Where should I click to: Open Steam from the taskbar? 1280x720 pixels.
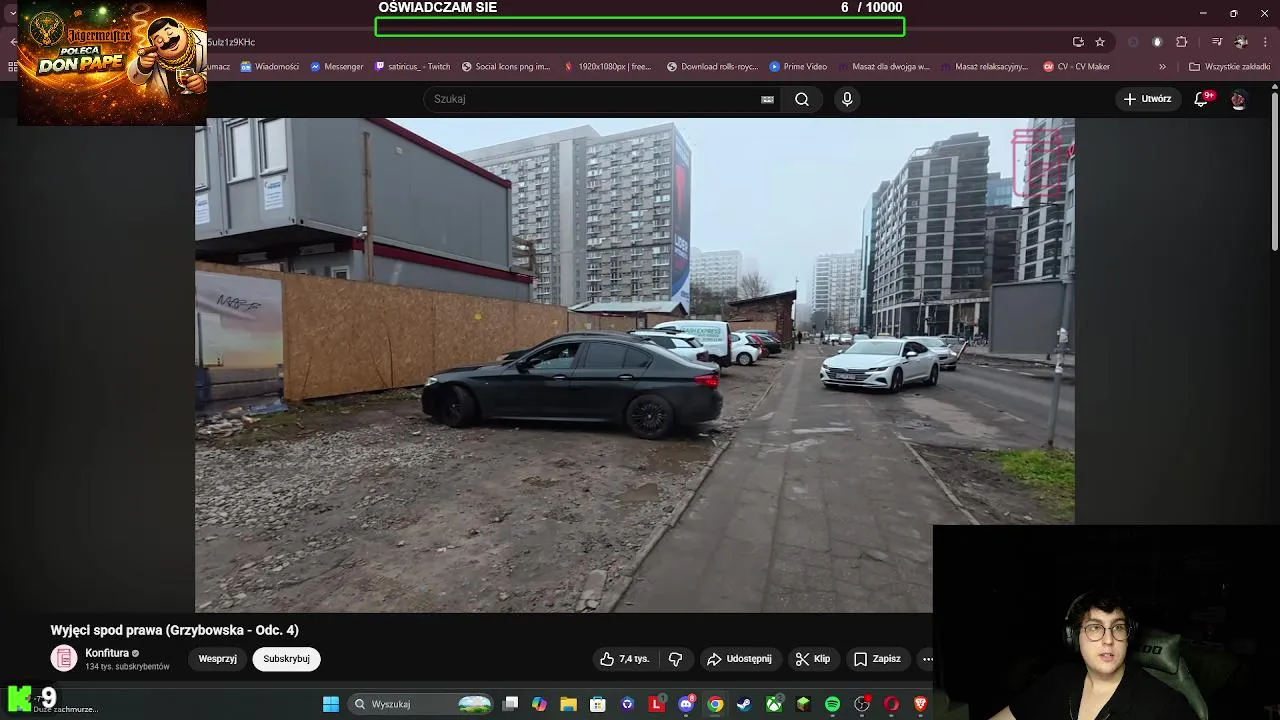coord(744,704)
